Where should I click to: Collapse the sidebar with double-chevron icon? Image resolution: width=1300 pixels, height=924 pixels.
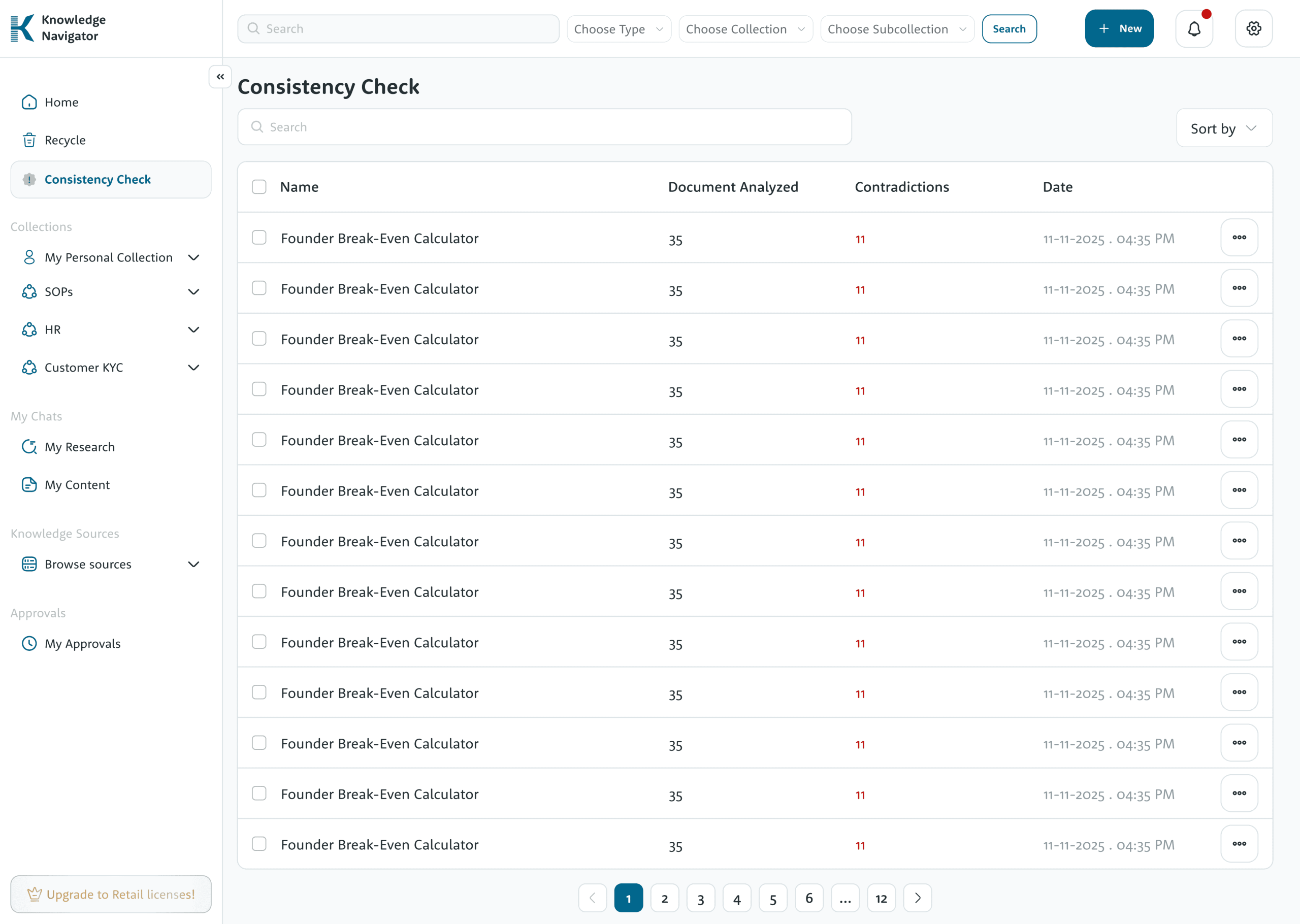[220, 76]
